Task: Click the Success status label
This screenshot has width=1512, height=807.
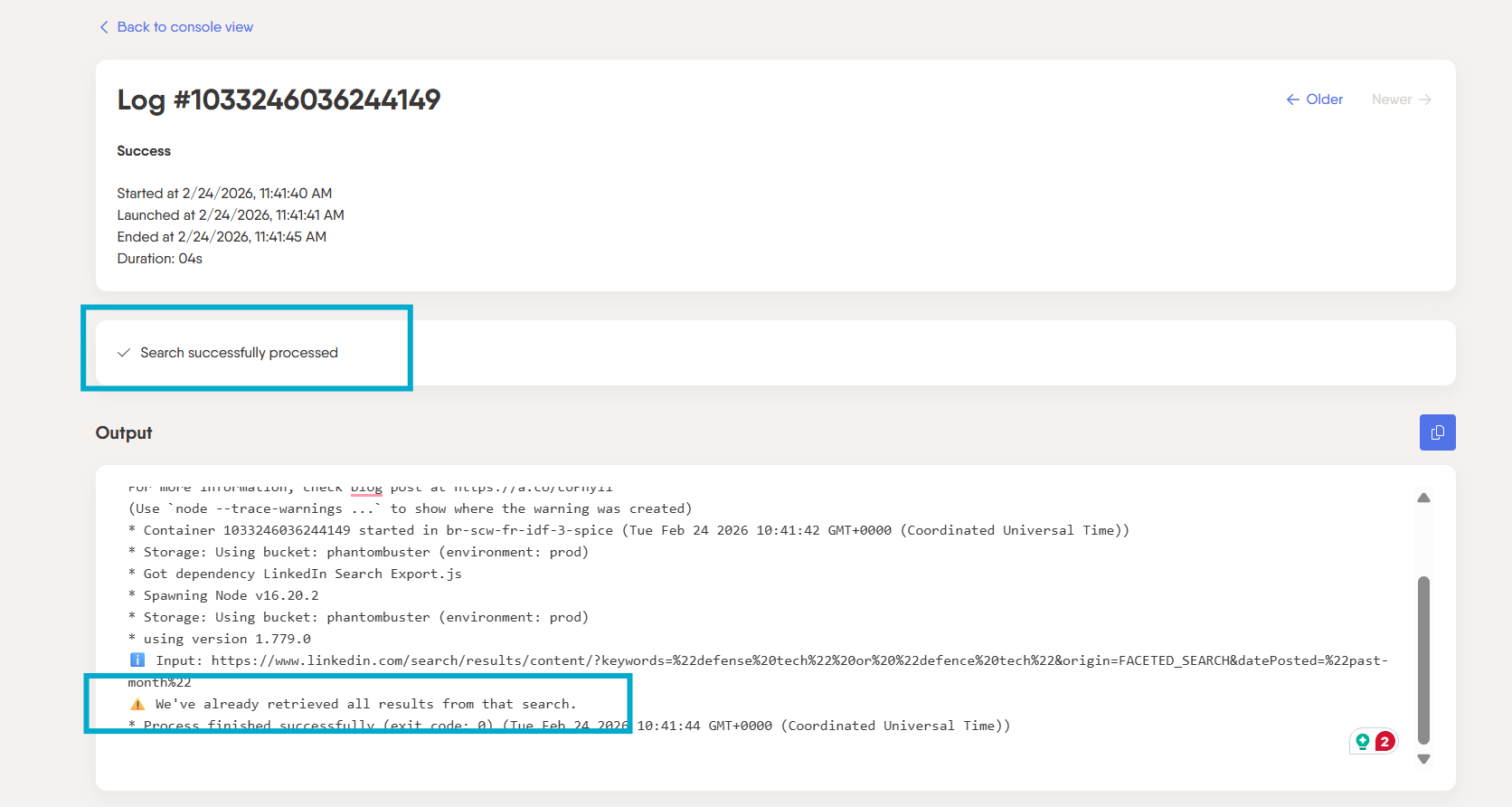Action: coord(144,151)
